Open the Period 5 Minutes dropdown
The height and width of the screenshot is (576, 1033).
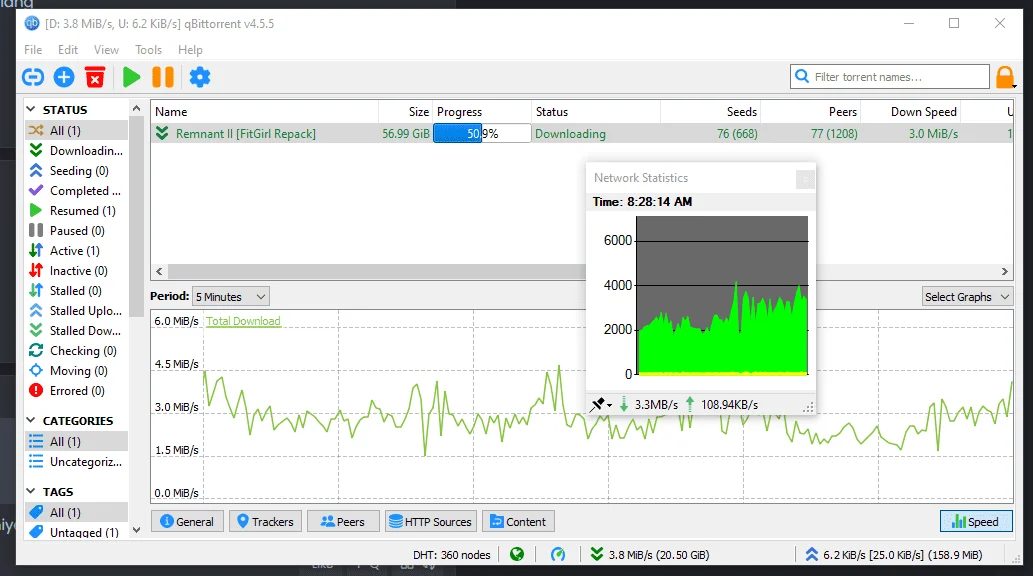[231, 297]
